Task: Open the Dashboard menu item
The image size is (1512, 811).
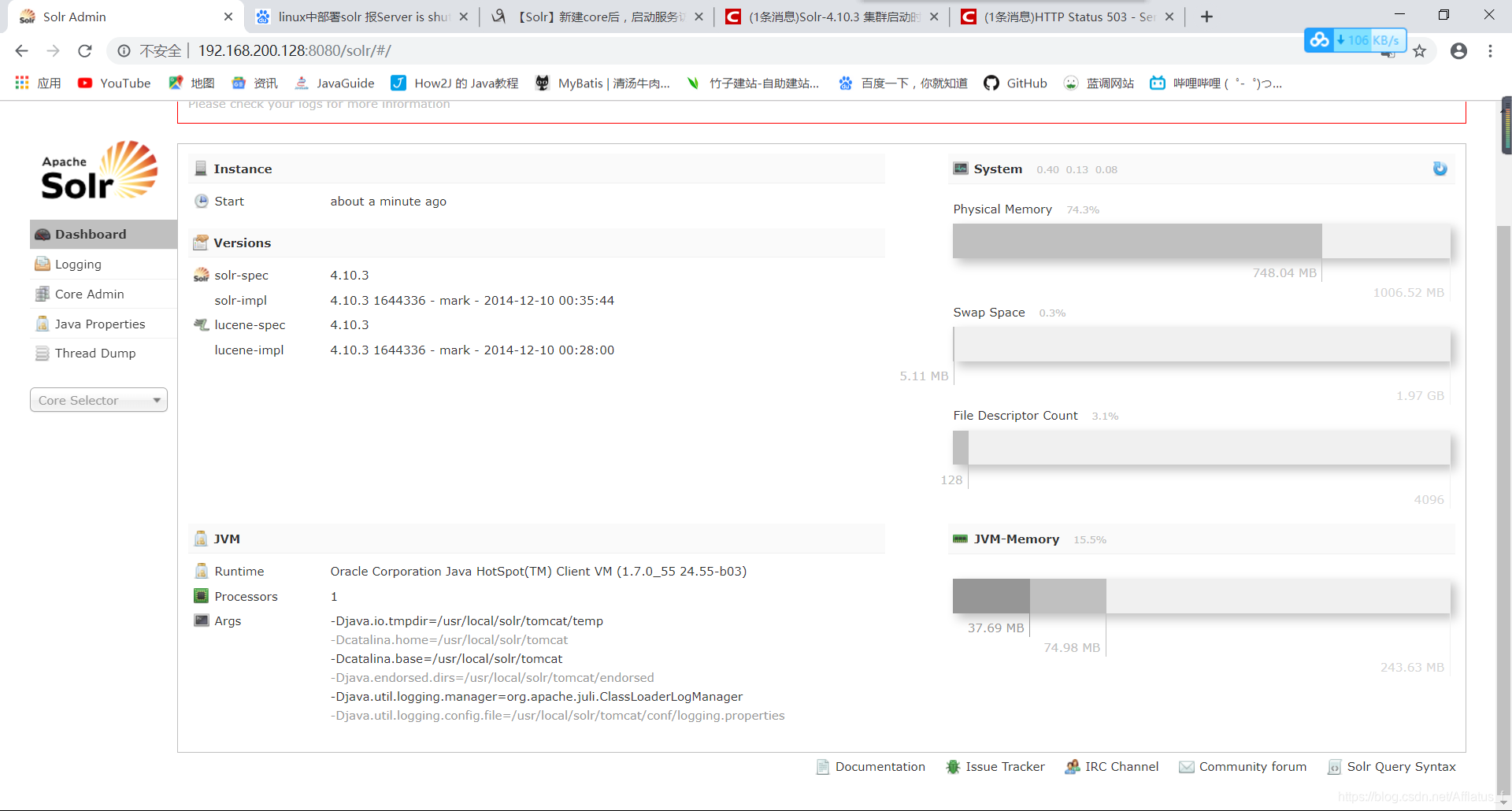Action: point(103,234)
